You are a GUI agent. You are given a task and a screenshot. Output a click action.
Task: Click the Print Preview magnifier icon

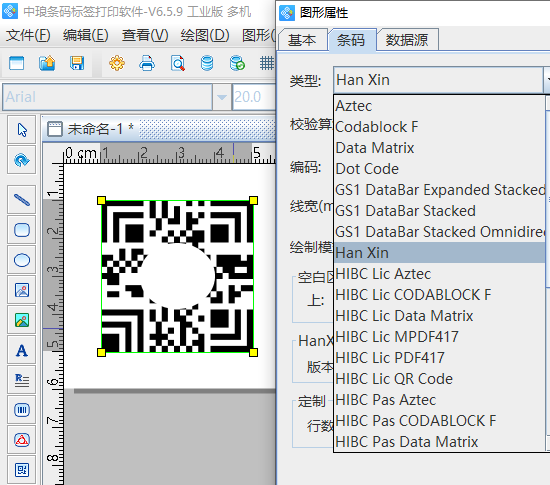[x=177, y=63]
